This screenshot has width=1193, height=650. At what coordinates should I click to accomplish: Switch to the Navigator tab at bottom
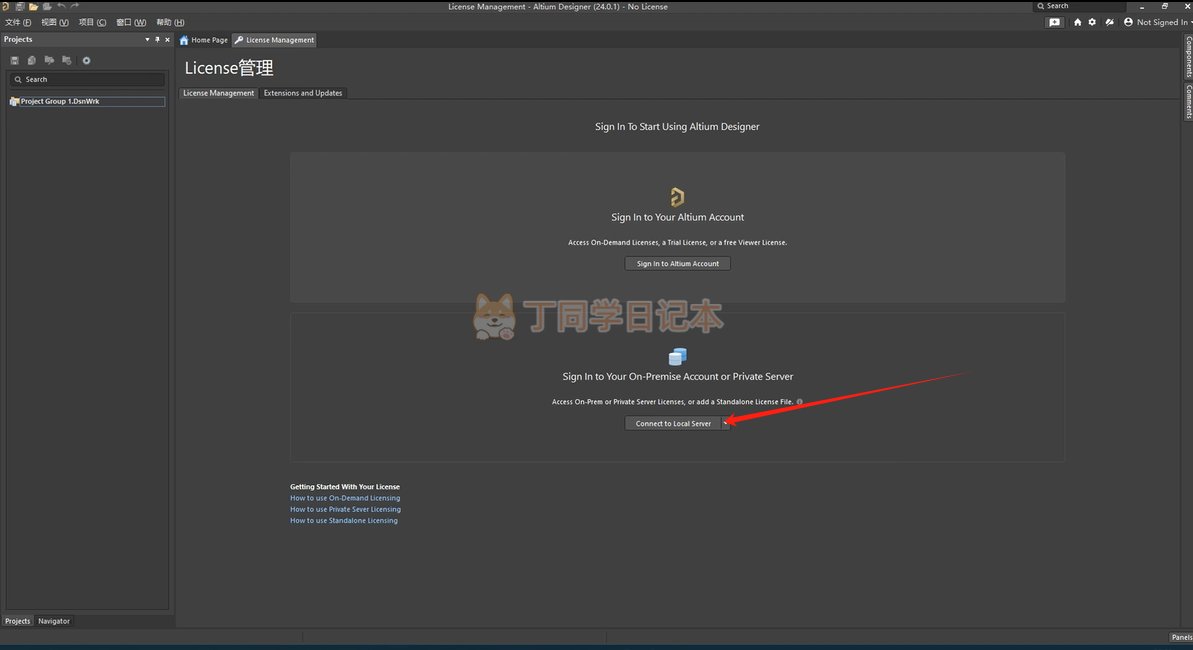54,621
